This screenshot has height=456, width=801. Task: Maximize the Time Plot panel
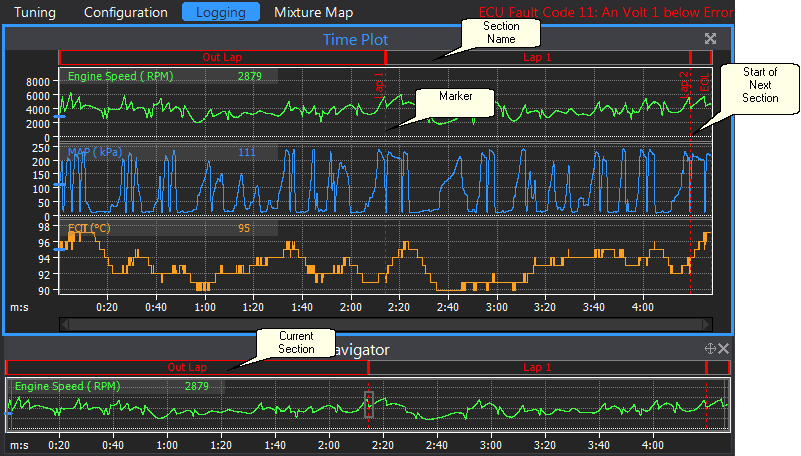pos(711,39)
